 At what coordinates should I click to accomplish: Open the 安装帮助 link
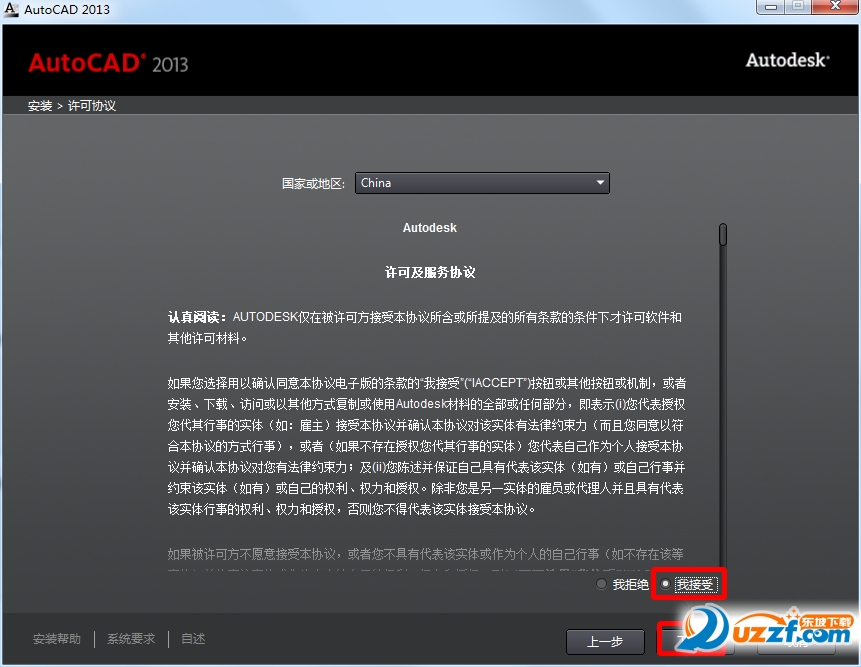click(x=57, y=639)
